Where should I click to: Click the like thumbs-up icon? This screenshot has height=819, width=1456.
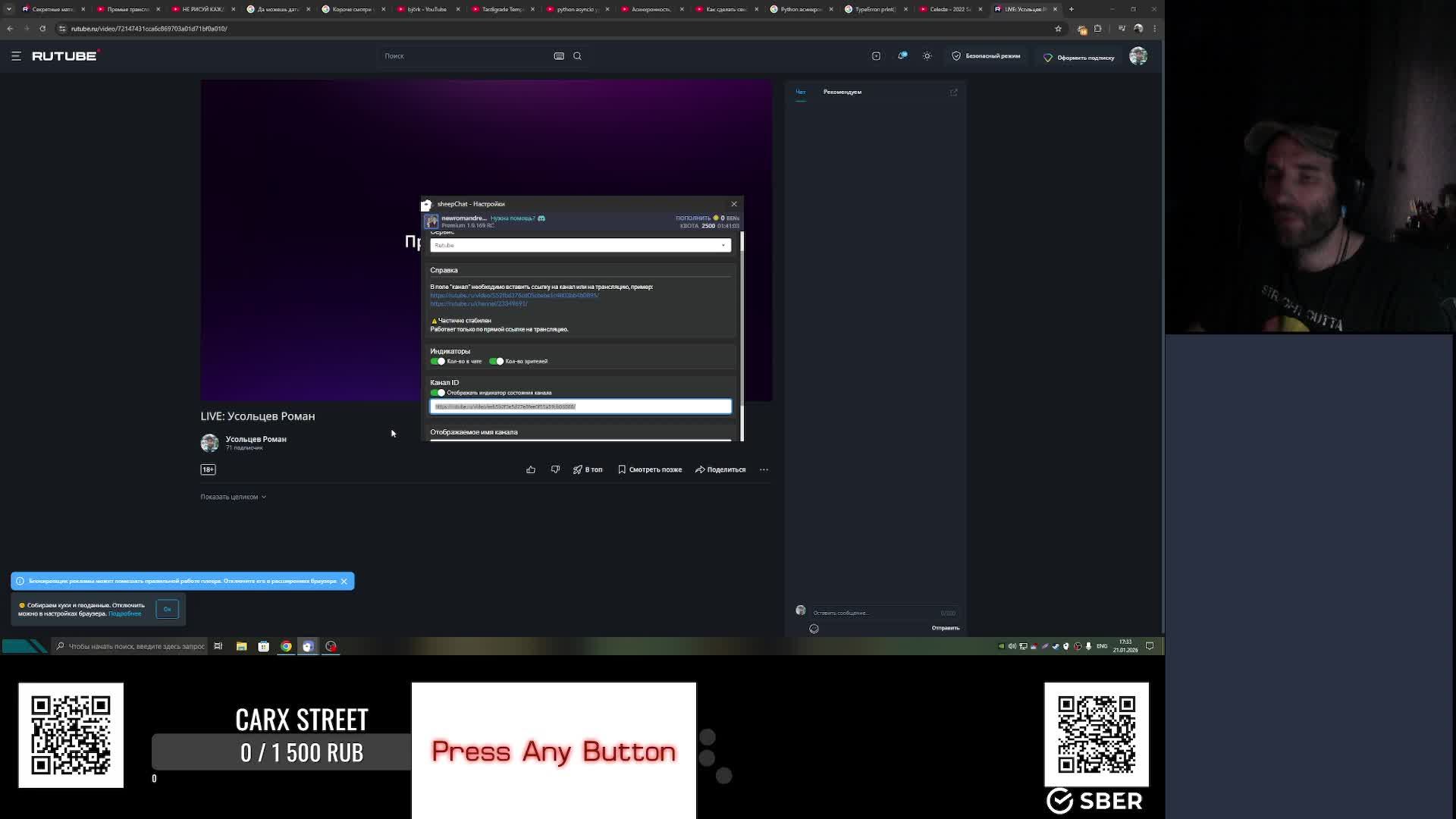(531, 469)
